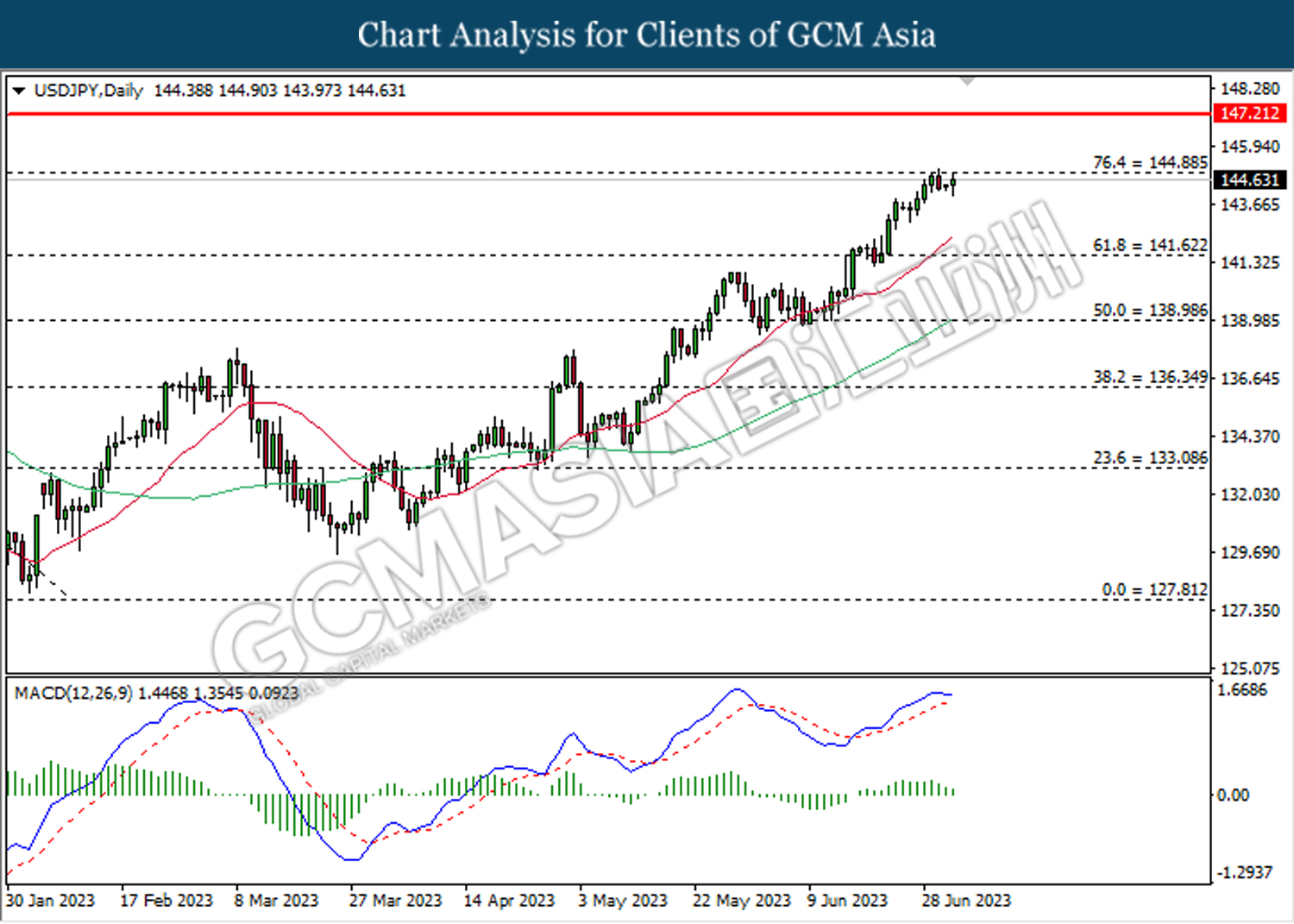
Task: Click the red 147.212 price tag
Action: (1250, 113)
